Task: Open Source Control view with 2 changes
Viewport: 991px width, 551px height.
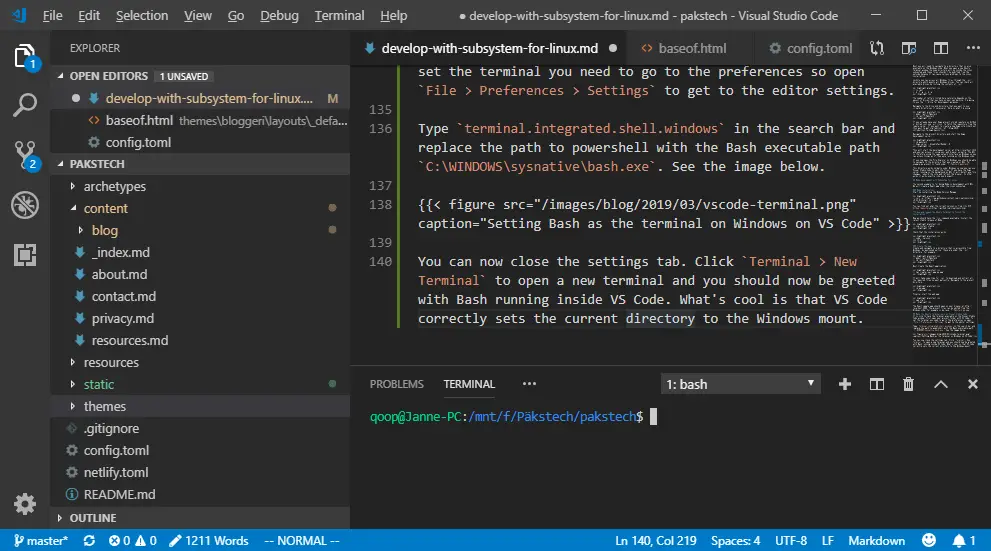Action: pyautogui.click(x=25, y=155)
